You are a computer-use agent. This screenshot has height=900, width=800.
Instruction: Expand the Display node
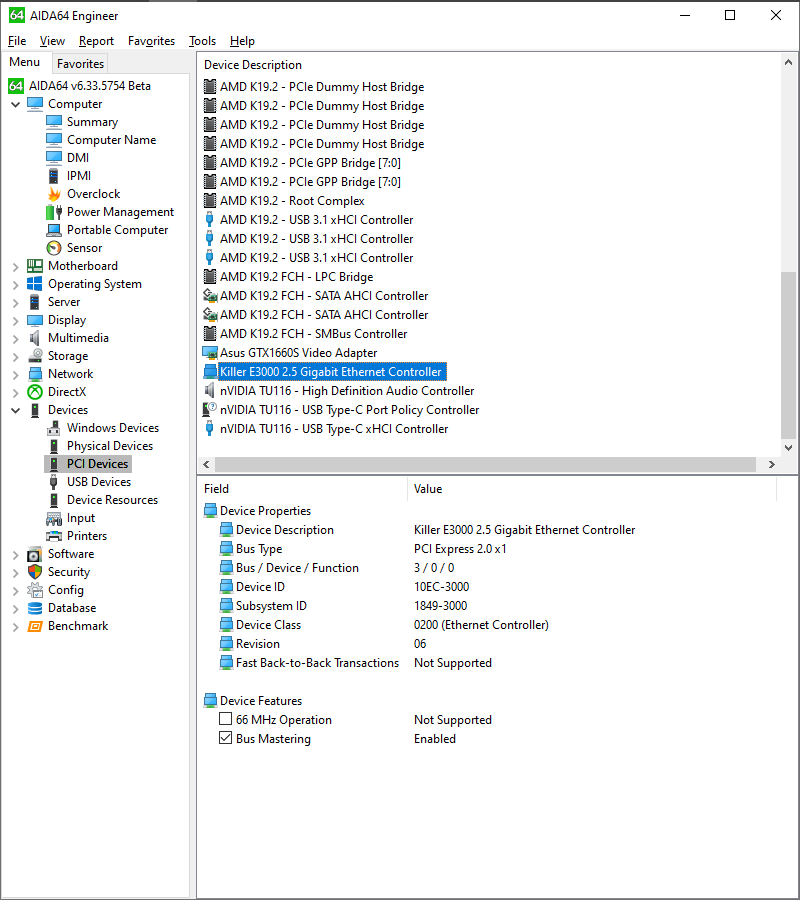coord(15,320)
